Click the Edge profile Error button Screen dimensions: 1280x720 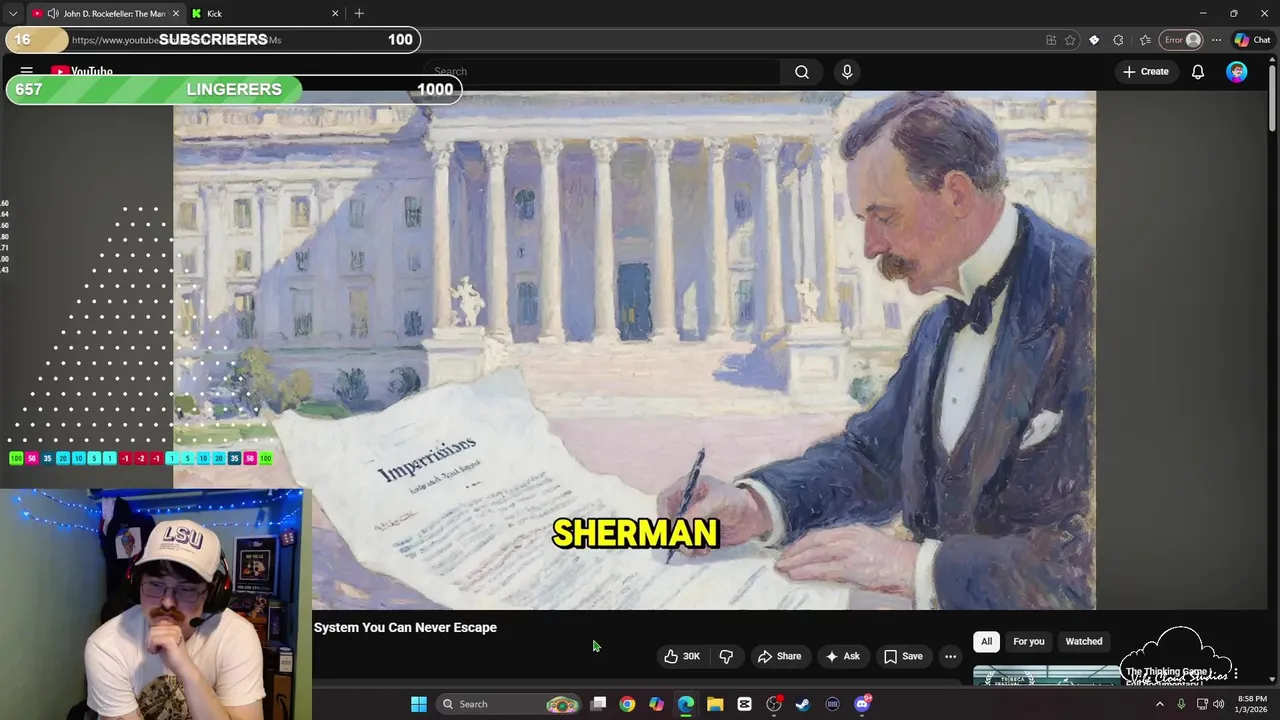[1182, 40]
